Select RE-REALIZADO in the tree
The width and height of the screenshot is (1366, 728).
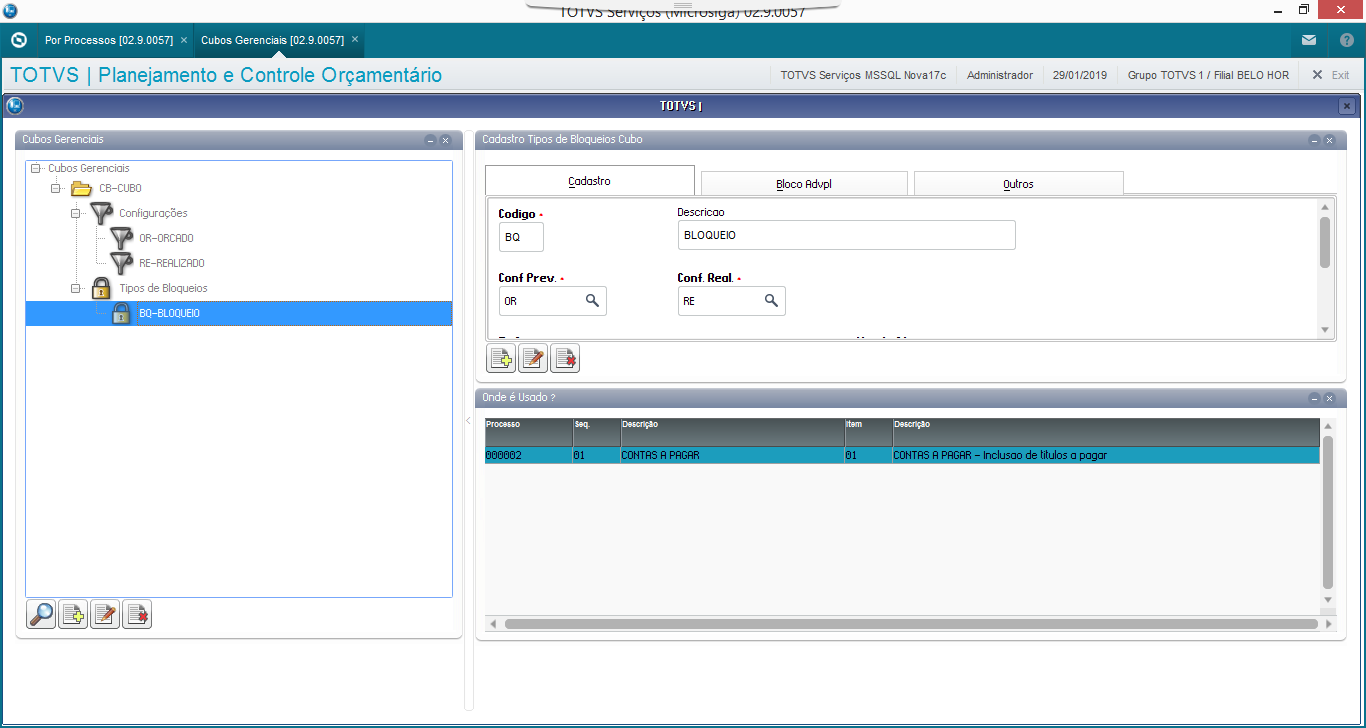tap(172, 263)
